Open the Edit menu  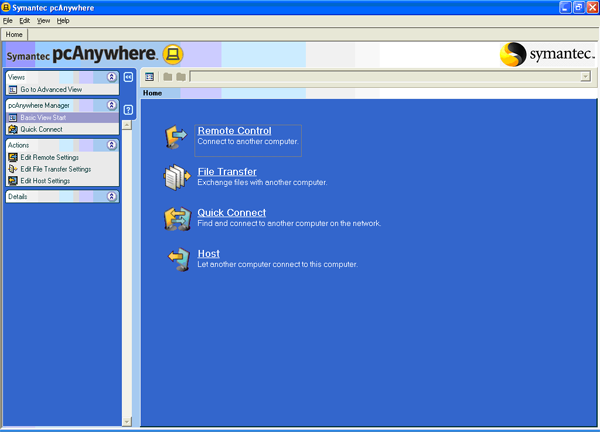click(24, 21)
